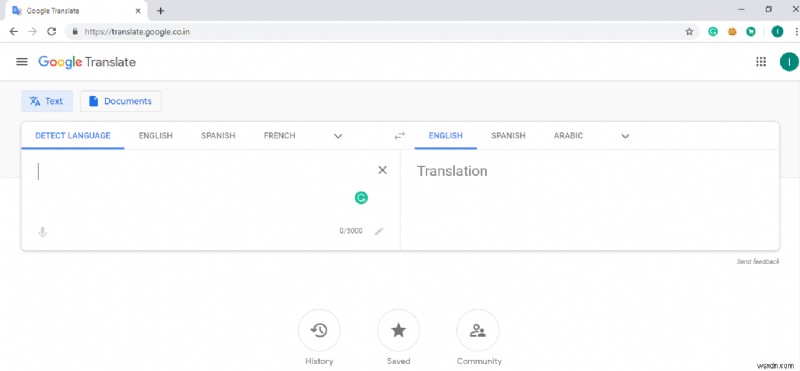
Task: Choose French as source language
Action: pyautogui.click(x=280, y=136)
